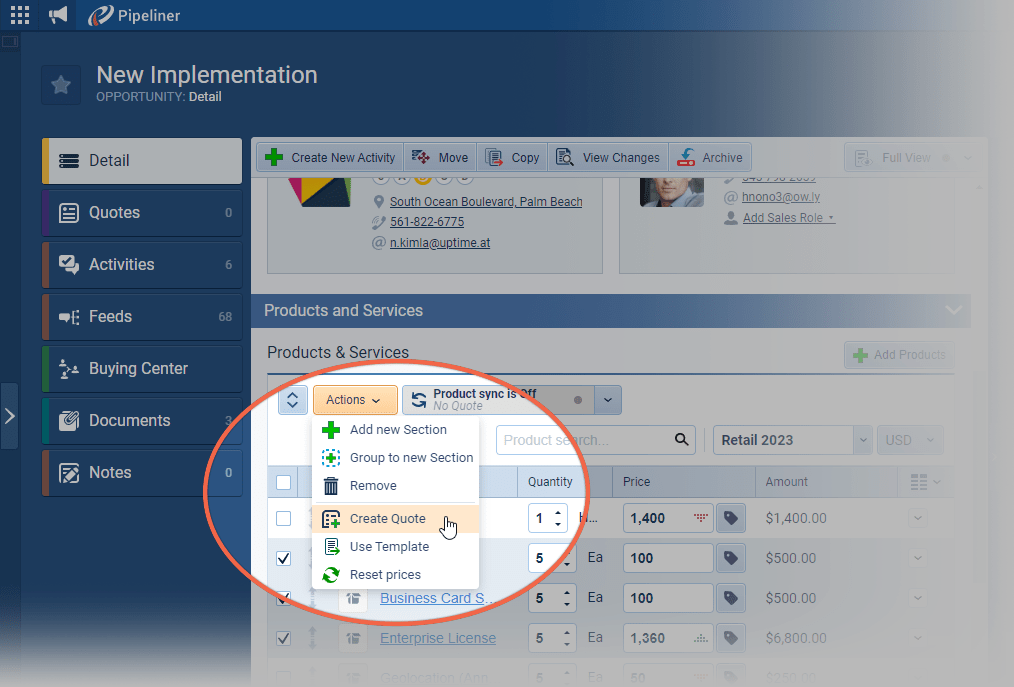Click the View Changes toolbar button

[x=608, y=157]
